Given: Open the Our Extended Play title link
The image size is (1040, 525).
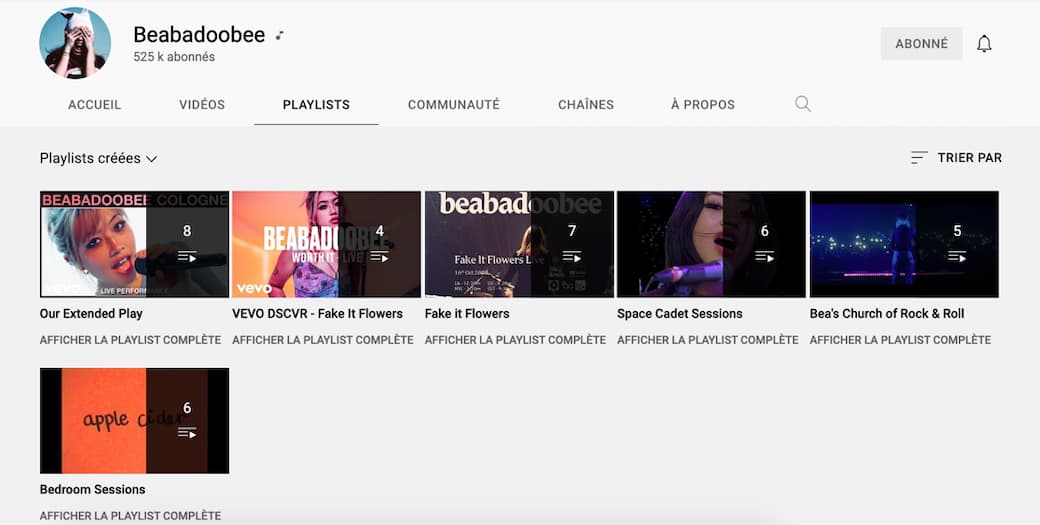Looking at the screenshot, I should point(91,314).
